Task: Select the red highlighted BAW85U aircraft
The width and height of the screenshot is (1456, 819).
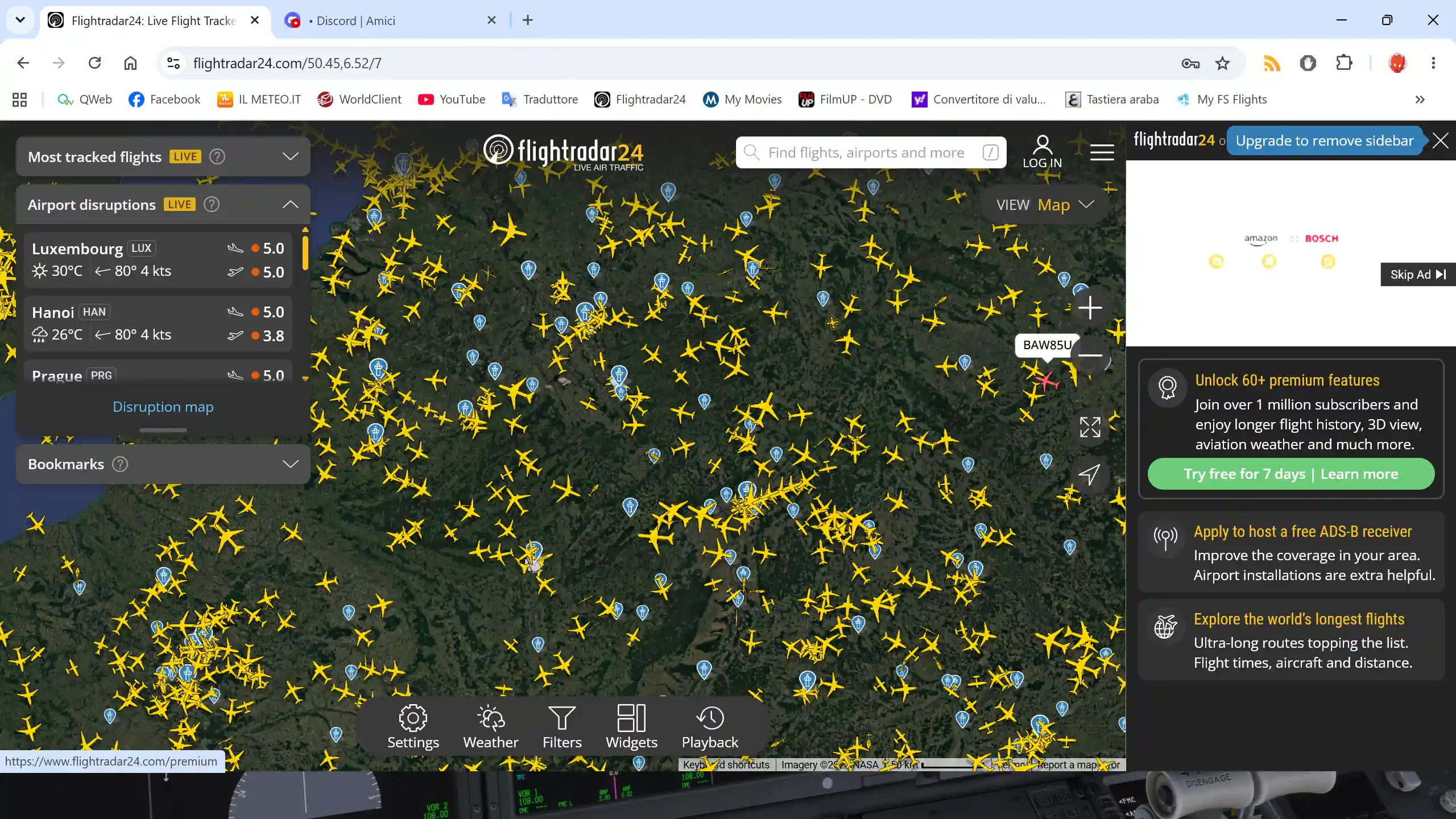Action: coord(1046,380)
